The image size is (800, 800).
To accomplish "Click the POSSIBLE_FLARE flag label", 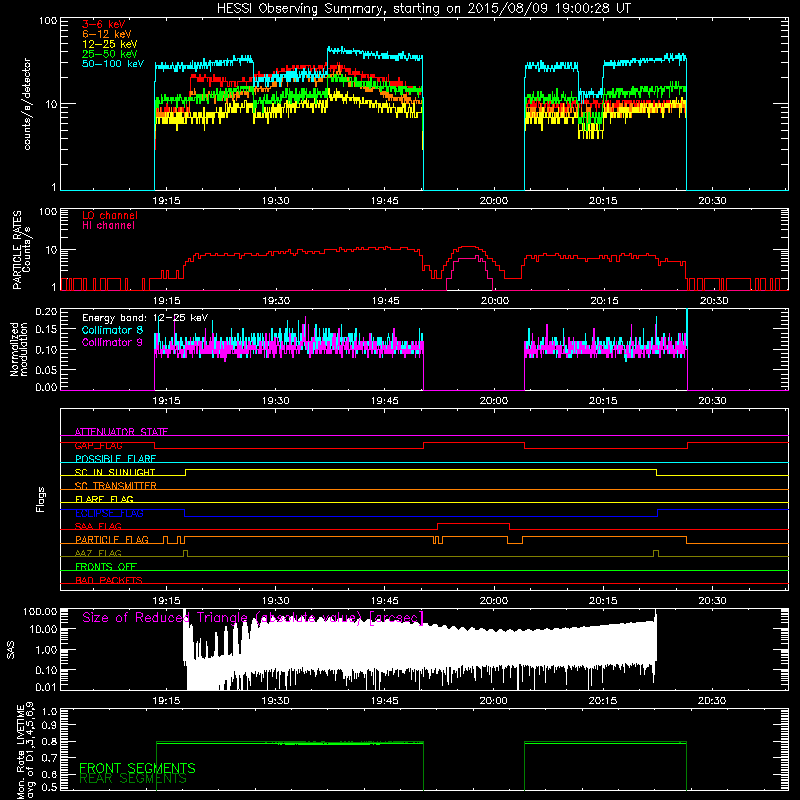I will [115, 459].
